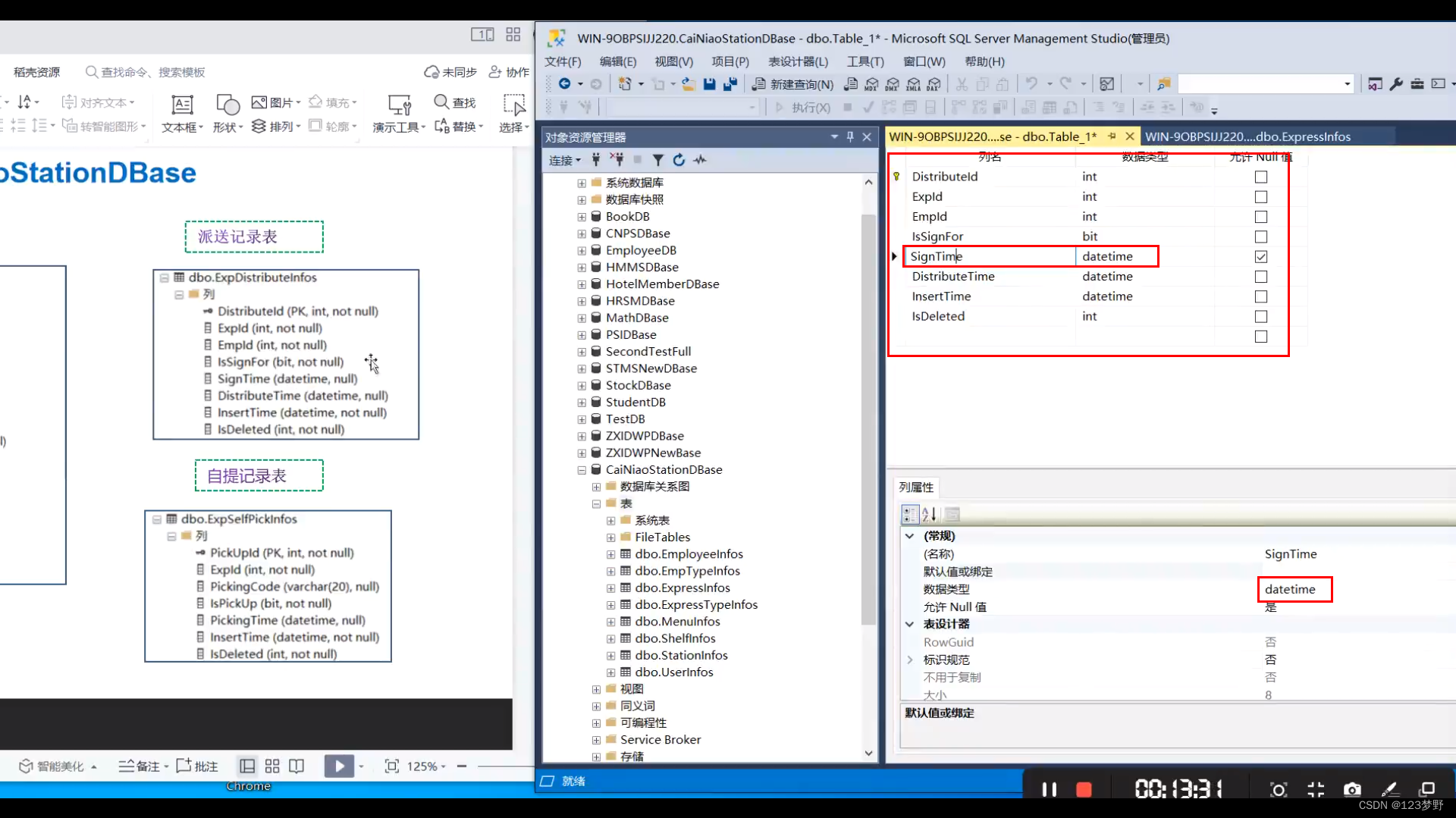The image size is (1456, 818).
Task: Click WPS 协作 button
Action: (x=509, y=72)
